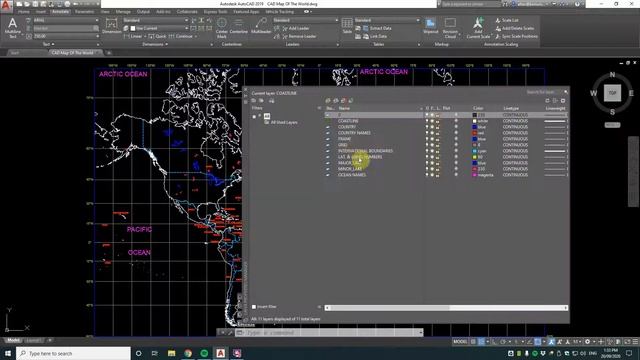This screenshot has width=640, height=360.
Task: Expand the Text panel title
Action: (48, 44)
